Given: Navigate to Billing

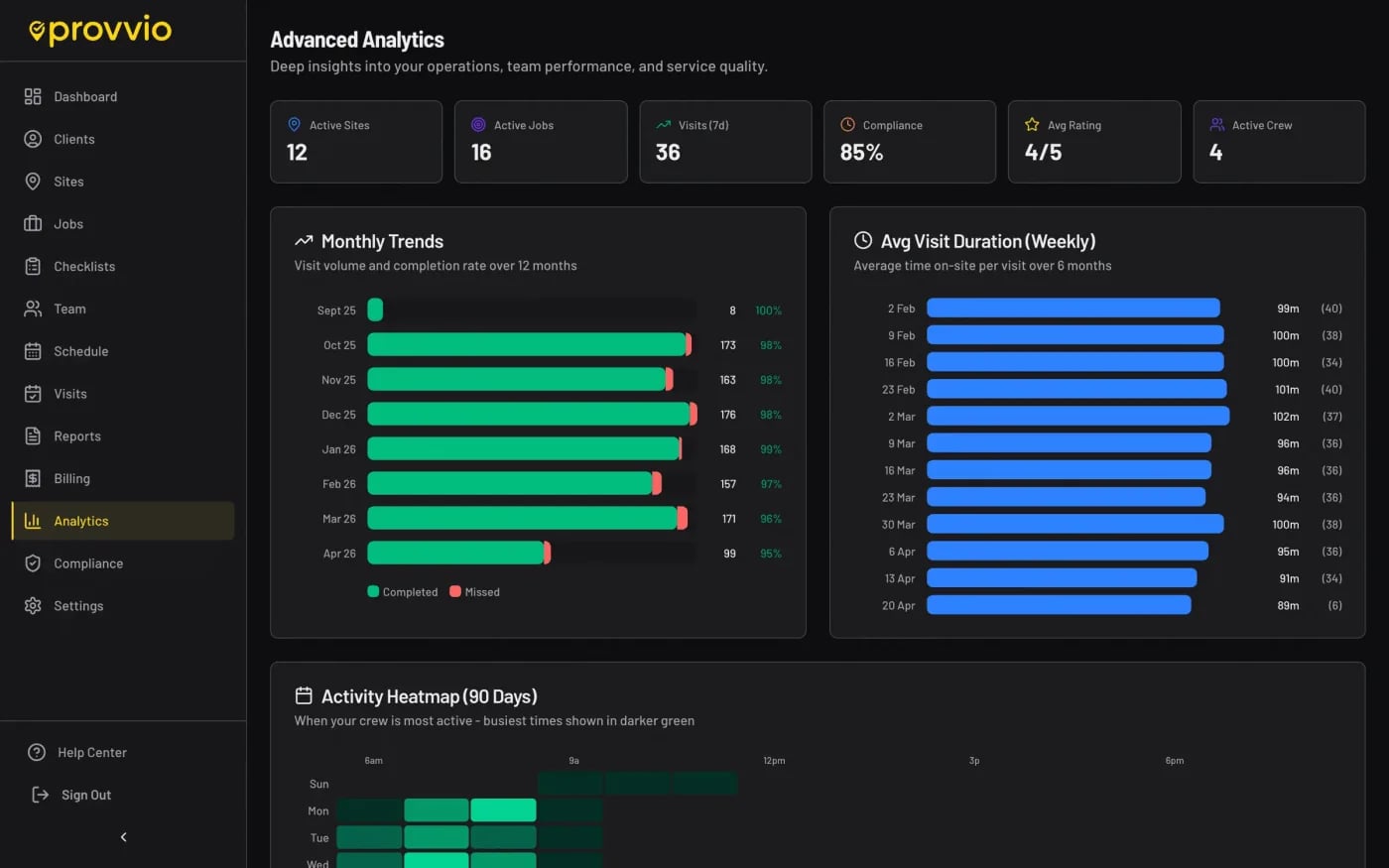Looking at the screenshot, I should click(123, 478).
